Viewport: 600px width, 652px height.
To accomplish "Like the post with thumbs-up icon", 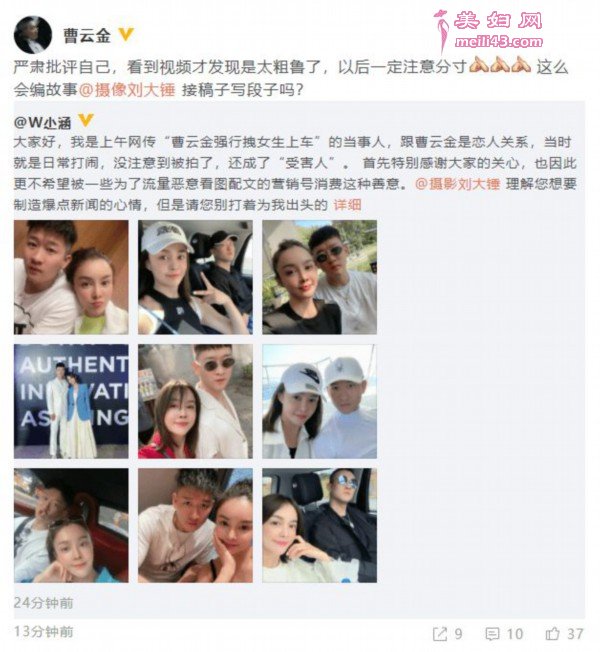I will click(x=553, y=634).
